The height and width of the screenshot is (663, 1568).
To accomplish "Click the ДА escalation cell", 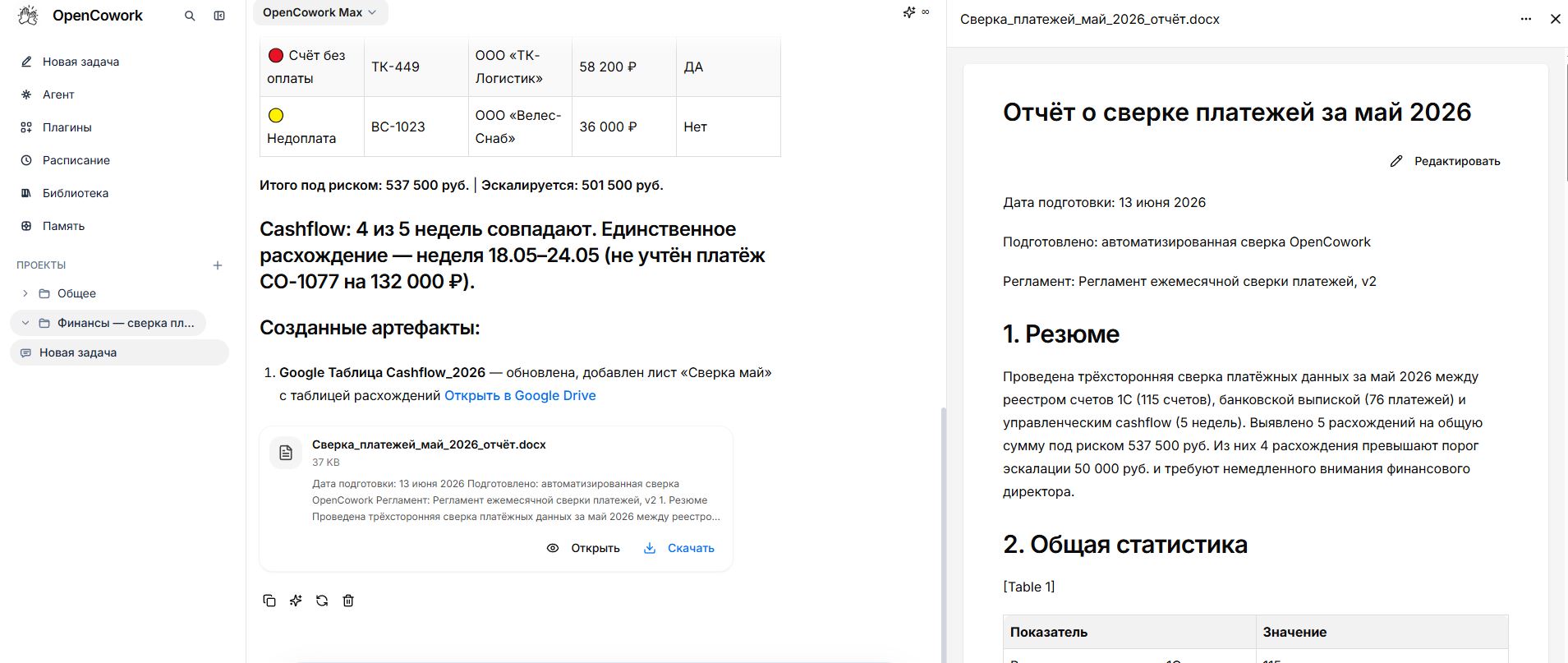I will click(x=728, y=67).
